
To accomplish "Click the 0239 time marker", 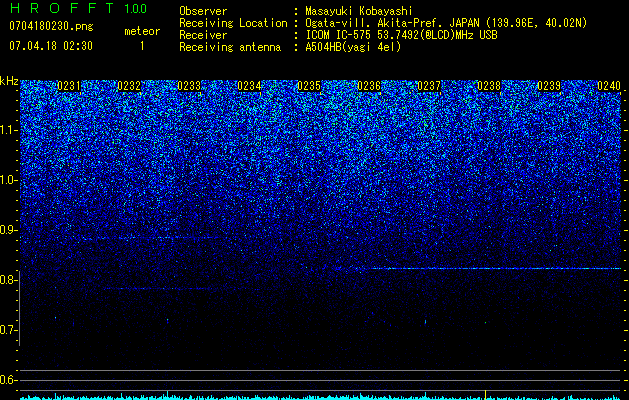I will 549,86.
